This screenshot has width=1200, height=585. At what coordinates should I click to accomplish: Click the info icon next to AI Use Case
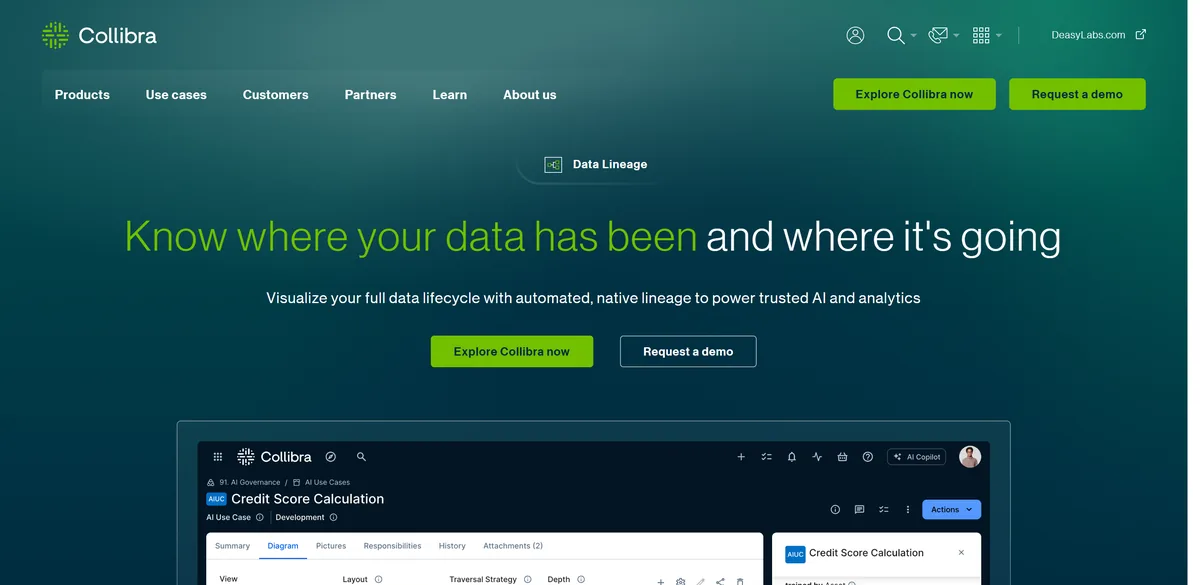[260, 517]
